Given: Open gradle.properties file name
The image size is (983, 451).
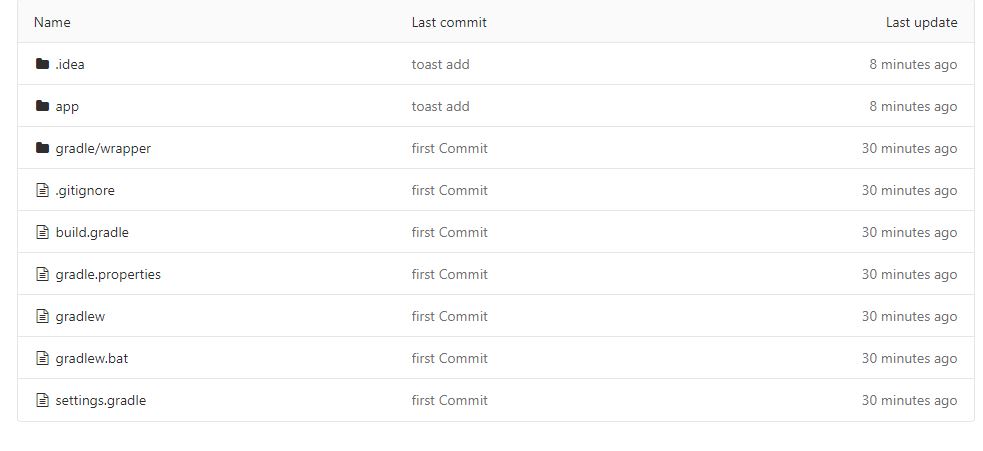Looking at the screenshot, I should point(108,275).
